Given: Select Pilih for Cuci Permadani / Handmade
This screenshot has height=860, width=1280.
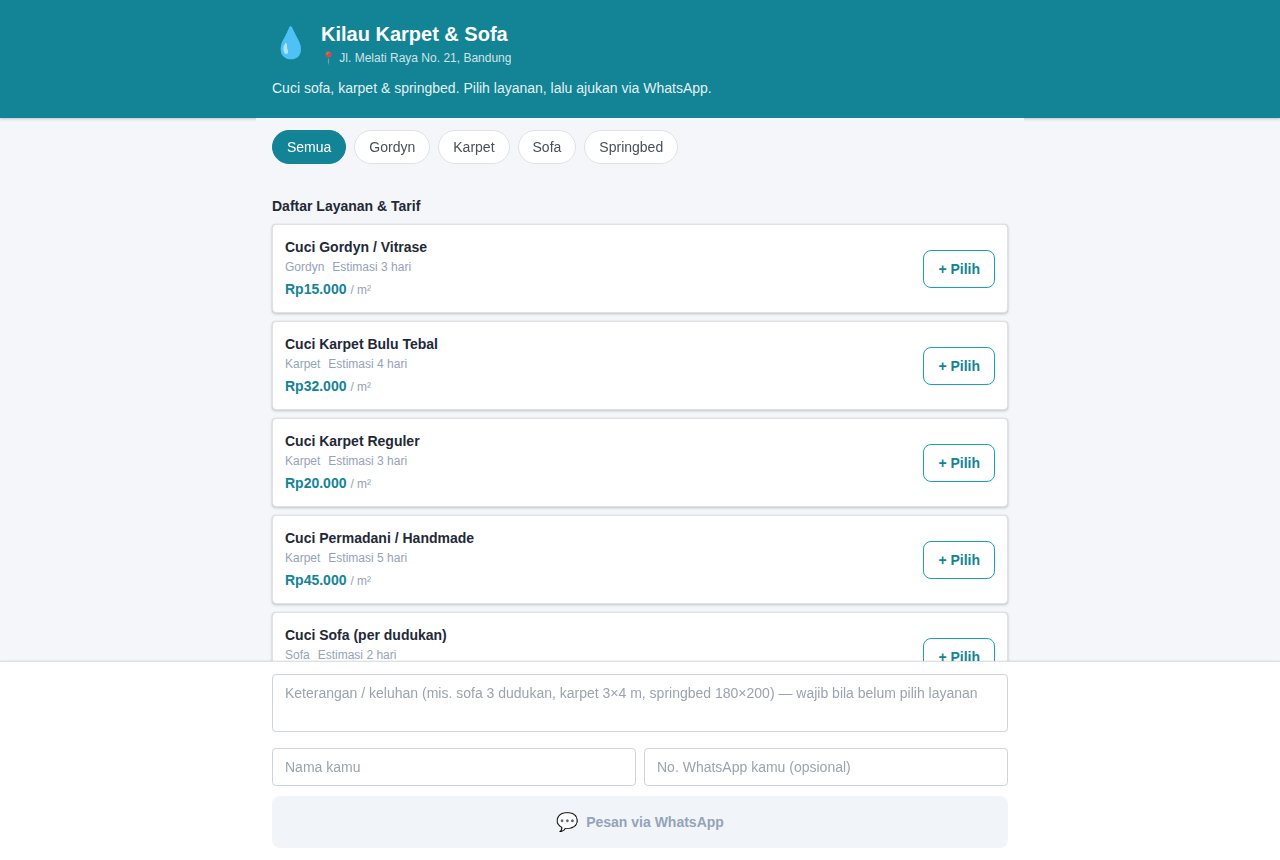Looking at the screenshot, I should [959, 560].
